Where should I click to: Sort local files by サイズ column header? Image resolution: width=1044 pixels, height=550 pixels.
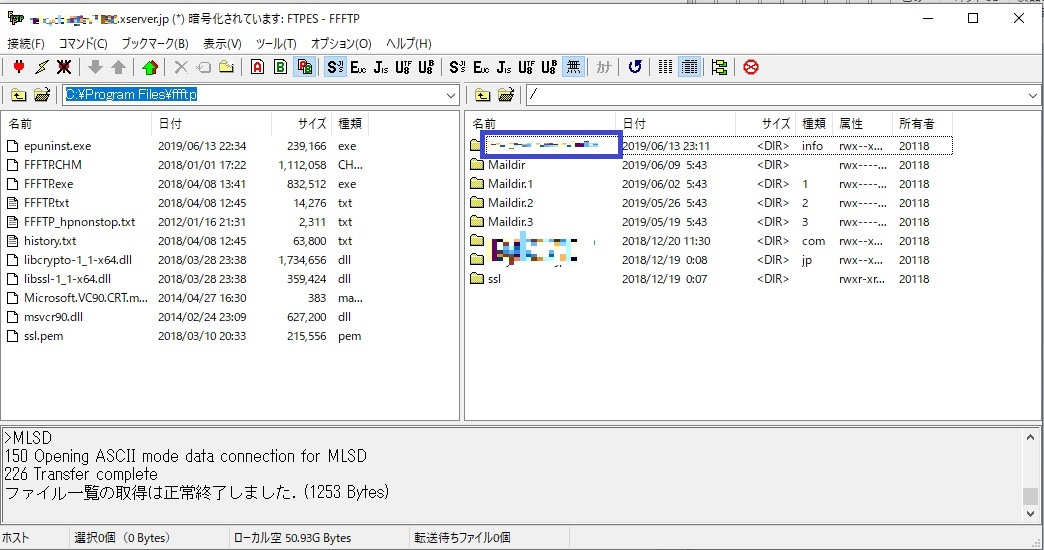[x=301, y=124]
